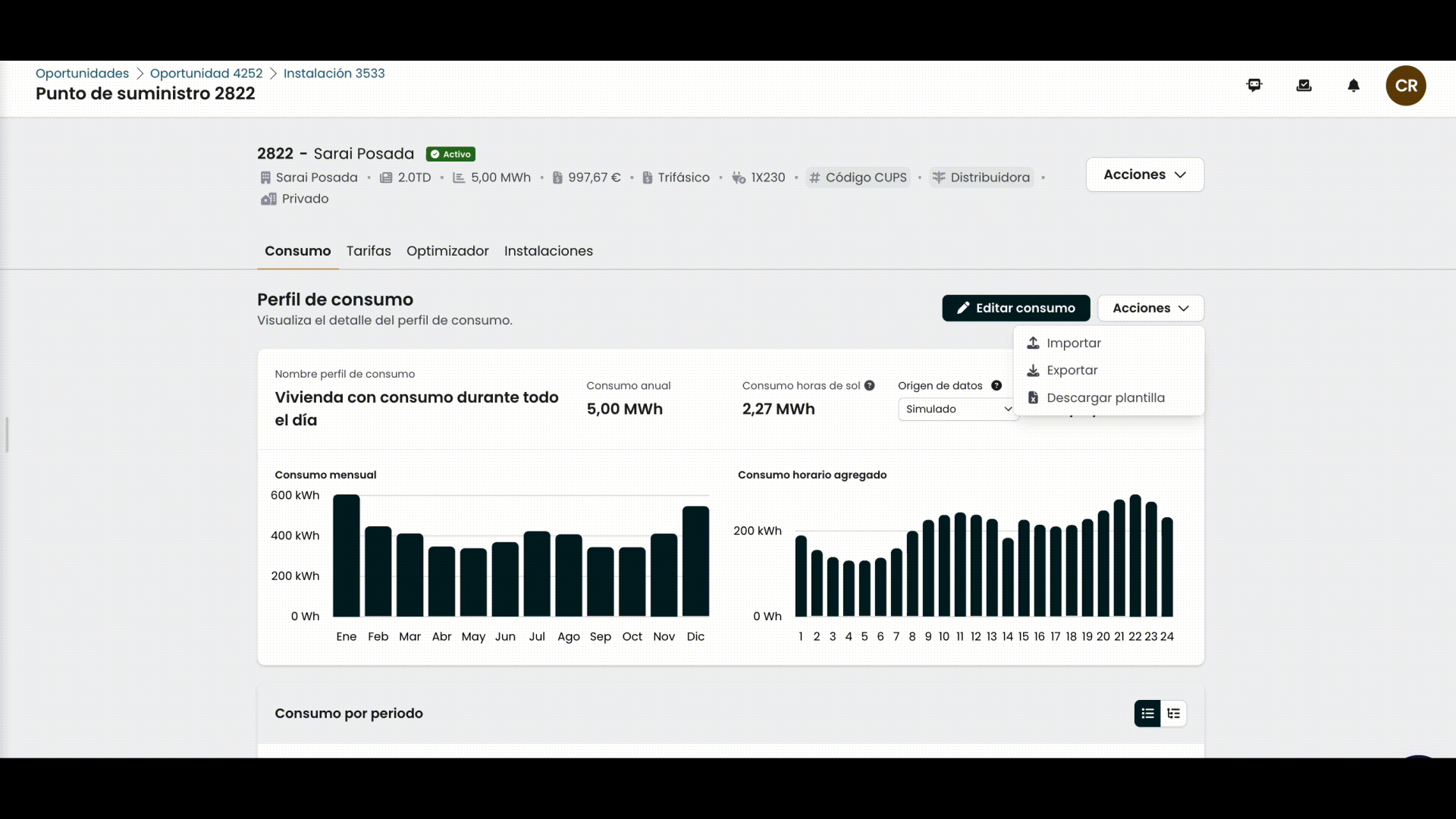Go to Instalación 3533 breadcrumb

click(334, 73)
